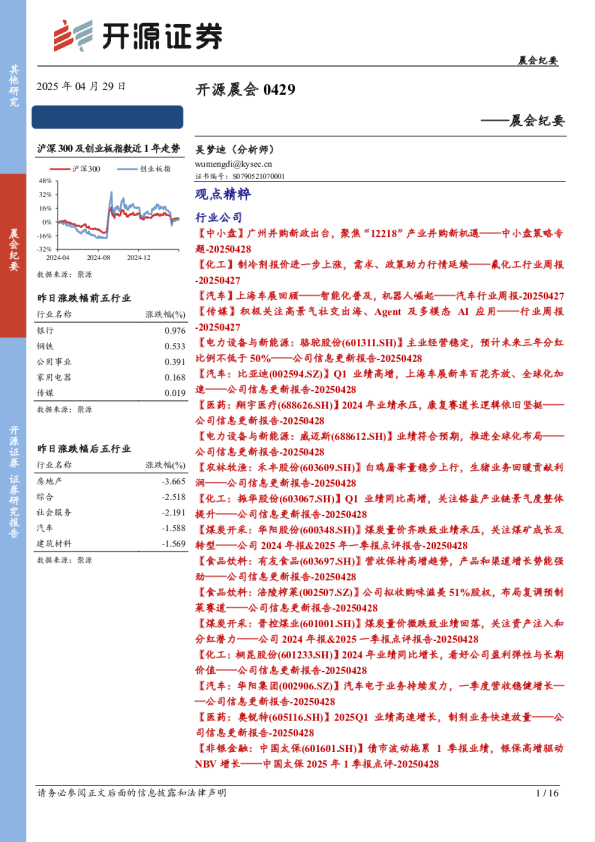Click the footer disclaimer 请务必参阅正文后面的信息披露和法律声明
Viewport: 595px width, 842px height.
click(132, 793)
